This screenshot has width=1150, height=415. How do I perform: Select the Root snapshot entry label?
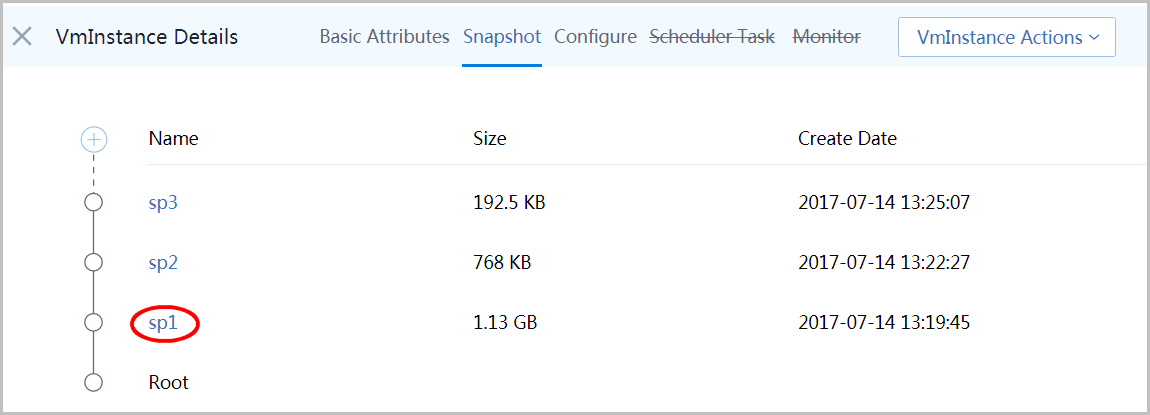(x=169, y=383)
